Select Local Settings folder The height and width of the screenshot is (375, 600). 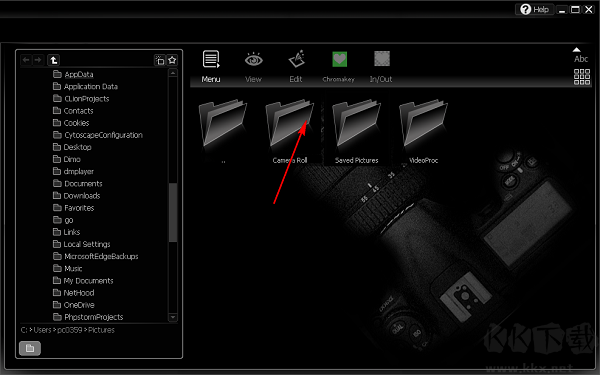click(82, 244)
